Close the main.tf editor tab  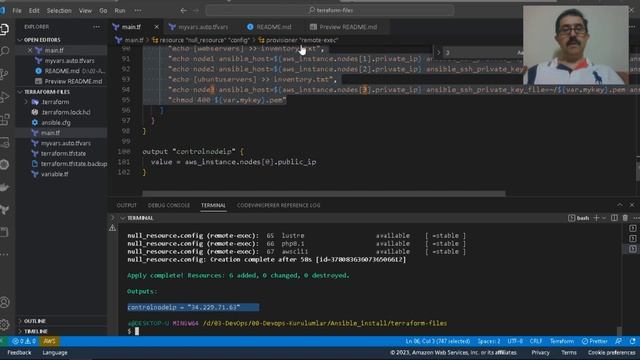coord(156,27)
